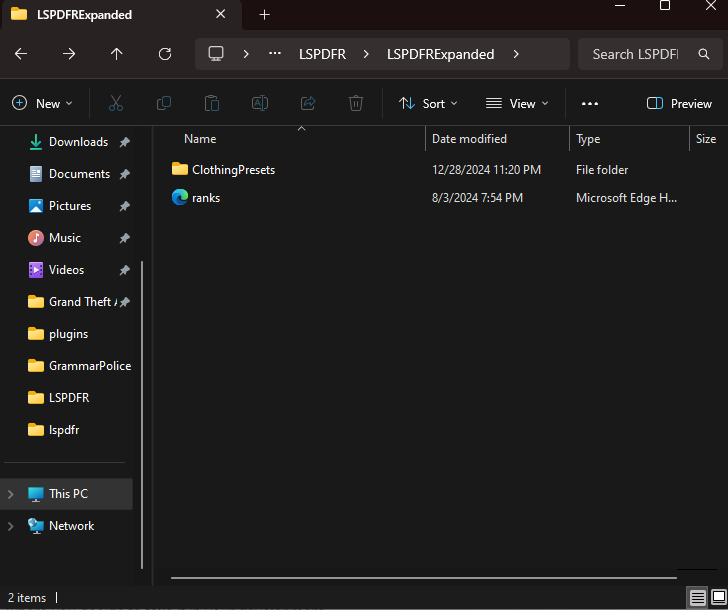Expand the This PC tree node

click(11, 494)
